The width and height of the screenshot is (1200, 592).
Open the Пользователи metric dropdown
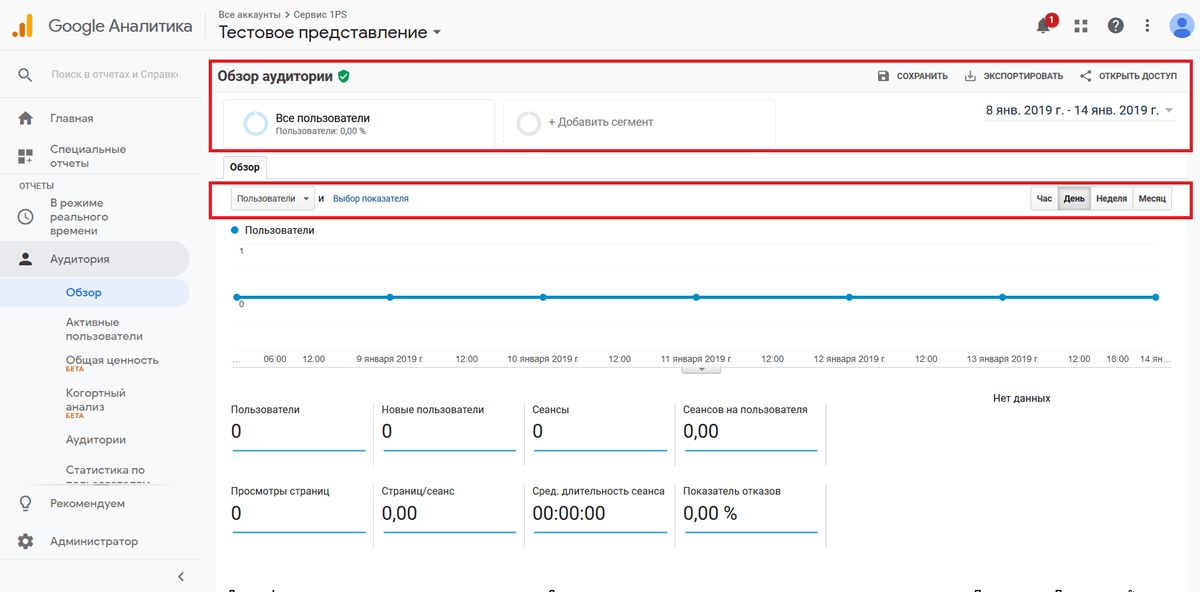pos(272,198)
